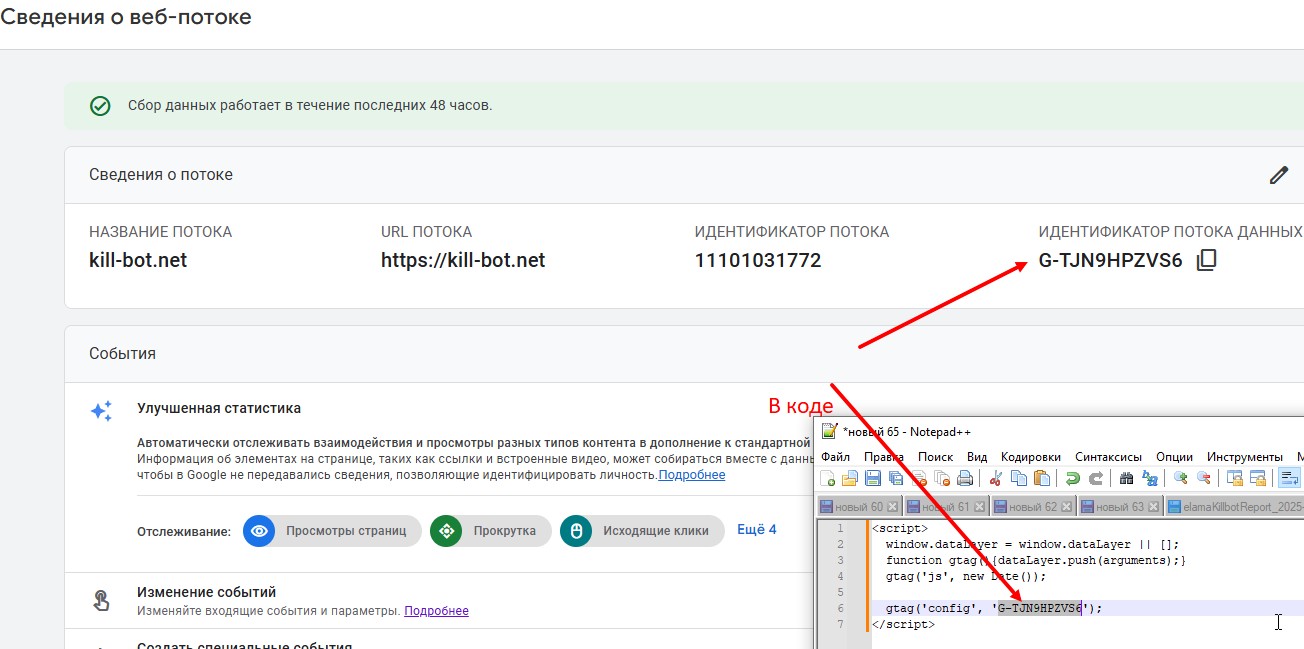Screen dimensions: 1304x649
Task: Zoom in using the magnifier plus icon
Action: 1180,478
